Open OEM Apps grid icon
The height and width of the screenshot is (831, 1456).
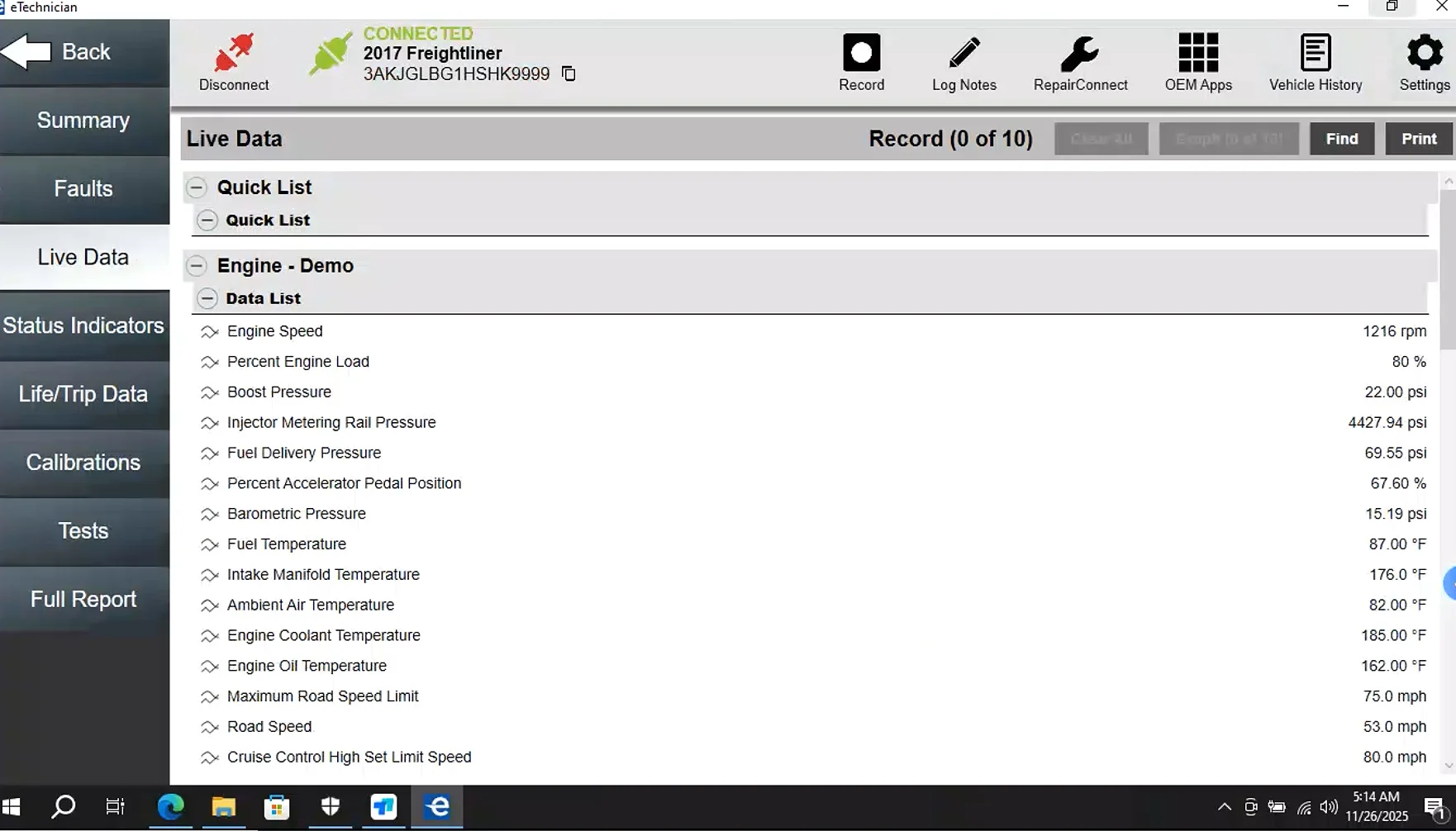(1198, 53)
